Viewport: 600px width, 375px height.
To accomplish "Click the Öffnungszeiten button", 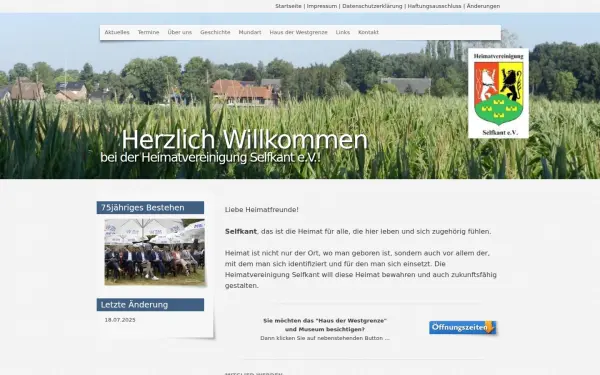I will (x=462, y=328).
